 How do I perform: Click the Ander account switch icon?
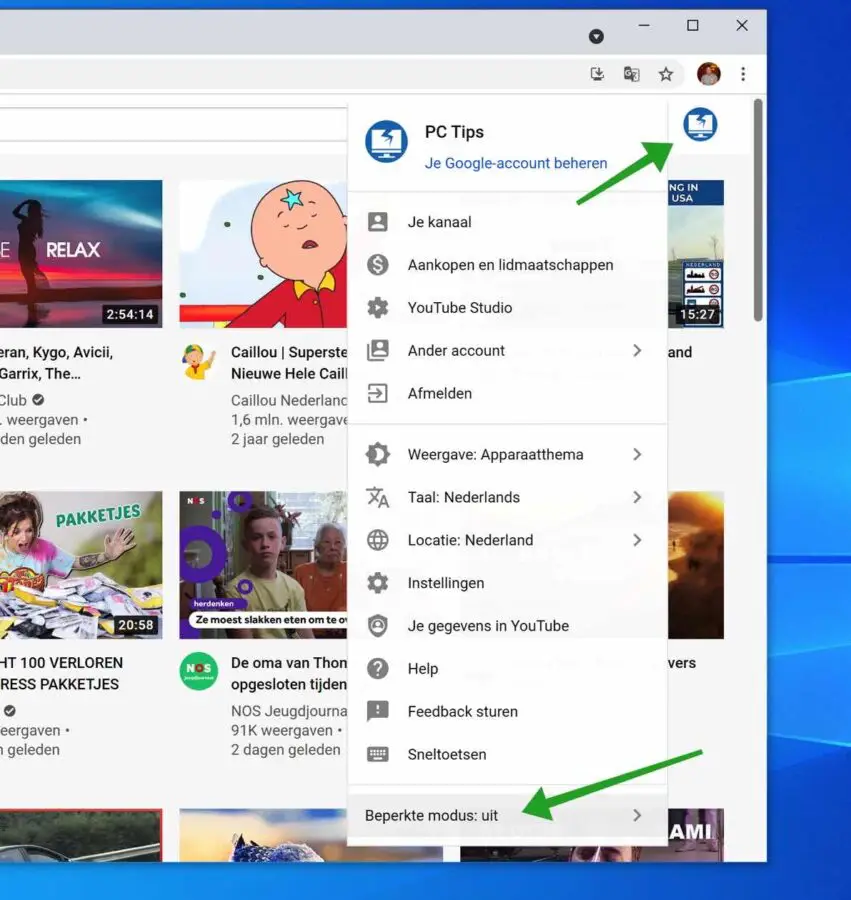(378, 350)
